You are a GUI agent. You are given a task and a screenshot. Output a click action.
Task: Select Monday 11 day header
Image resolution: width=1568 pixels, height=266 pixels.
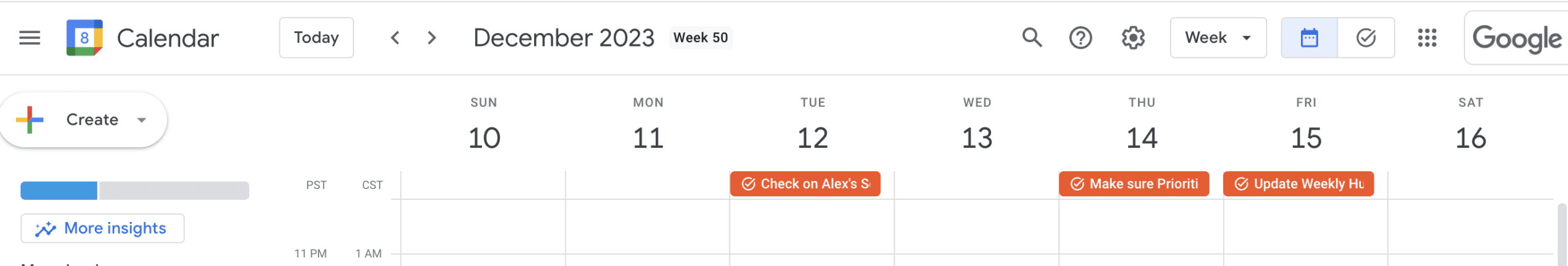click(648, 138)
